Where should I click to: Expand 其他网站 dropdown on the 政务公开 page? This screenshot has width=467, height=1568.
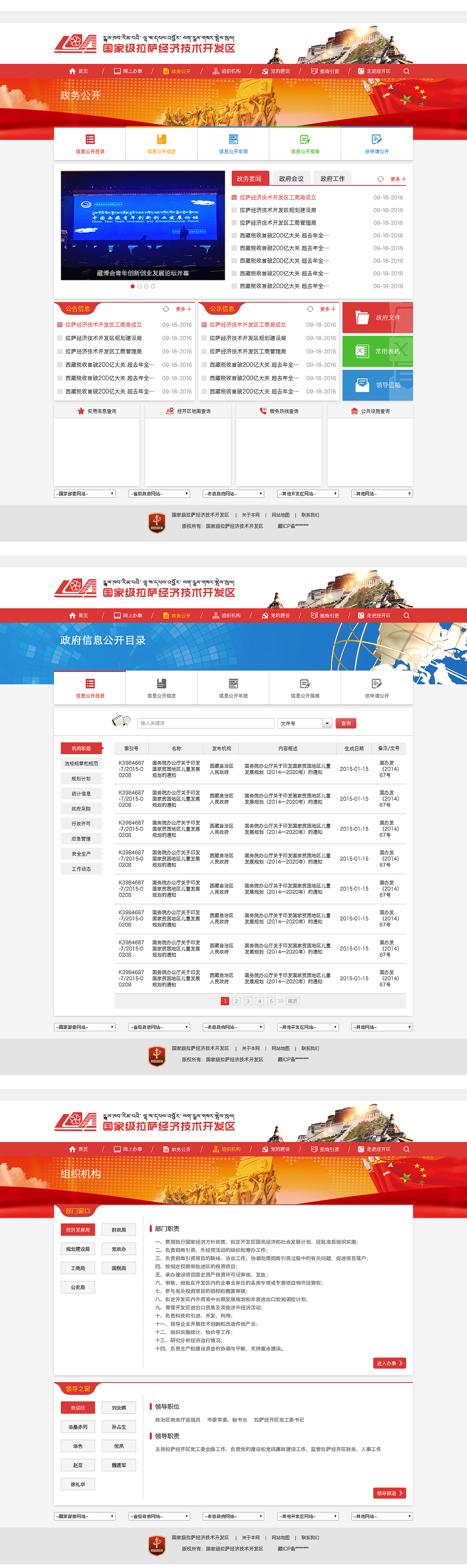(x=382, y=494)
